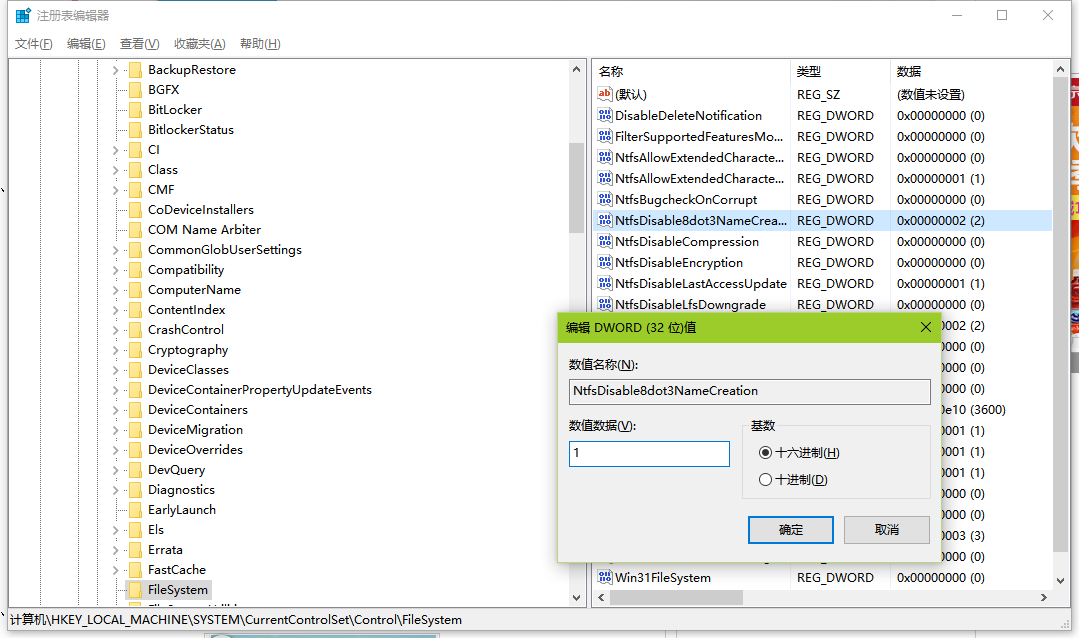This screenshot has width=1079, height=638.
Task: Click the folder icon beside Cryptography key
Action: (135, 349)
